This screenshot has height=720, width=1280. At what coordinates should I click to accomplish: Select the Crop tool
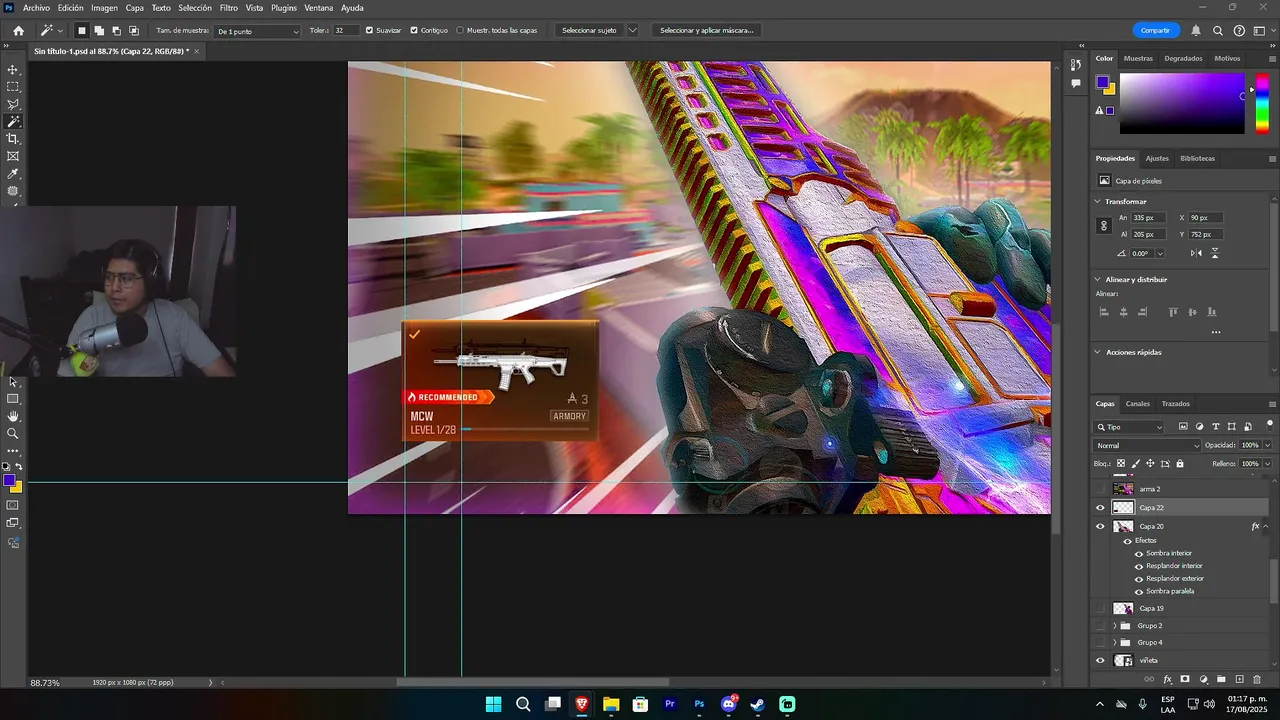tap(13, 139)
